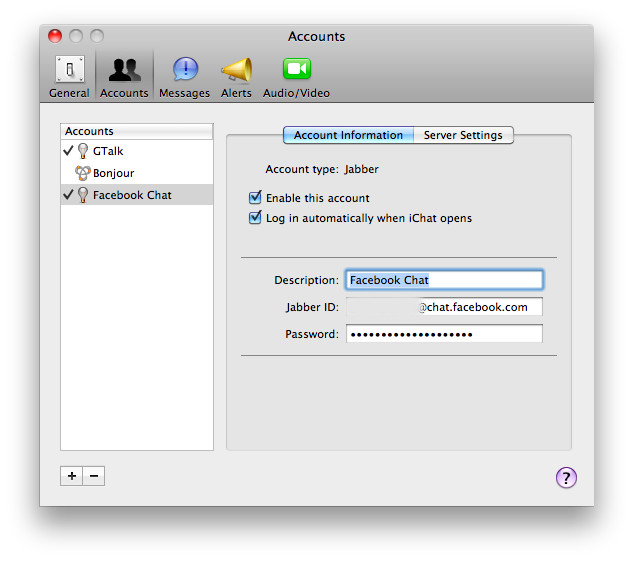Click the GTalk lightbulb icon
The height and width of the screenshot is (561, 634).
point(83,151)
